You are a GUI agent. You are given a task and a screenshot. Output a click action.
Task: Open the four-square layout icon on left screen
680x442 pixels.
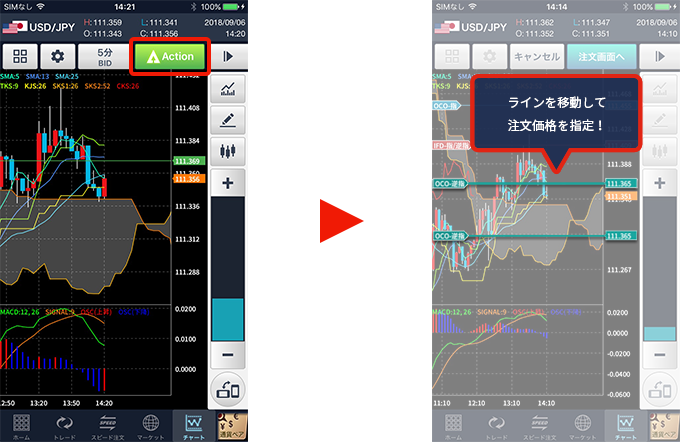19,57
